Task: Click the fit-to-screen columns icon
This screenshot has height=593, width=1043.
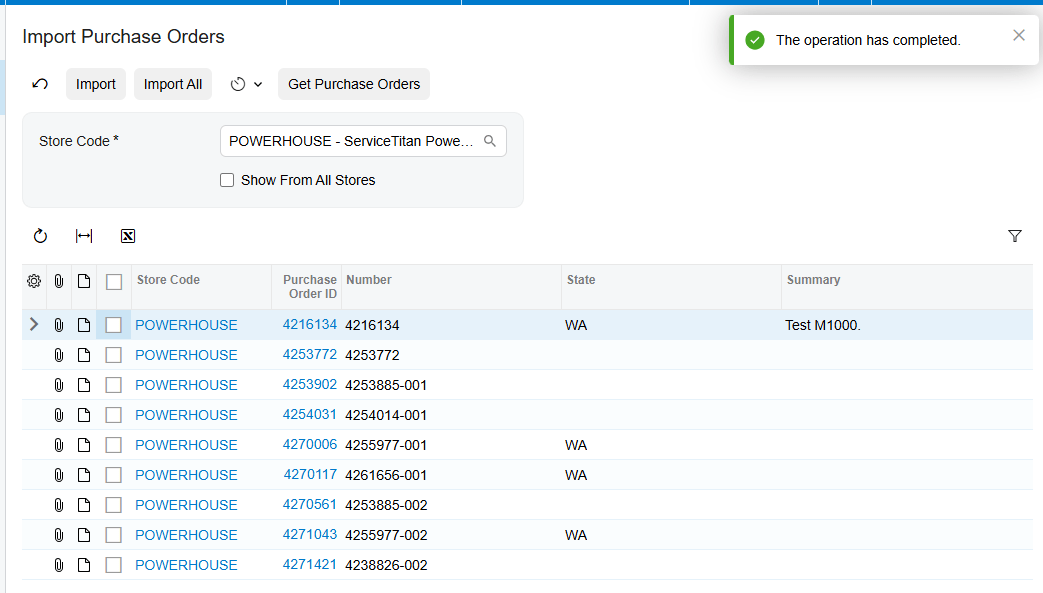Action: point(84,236)
